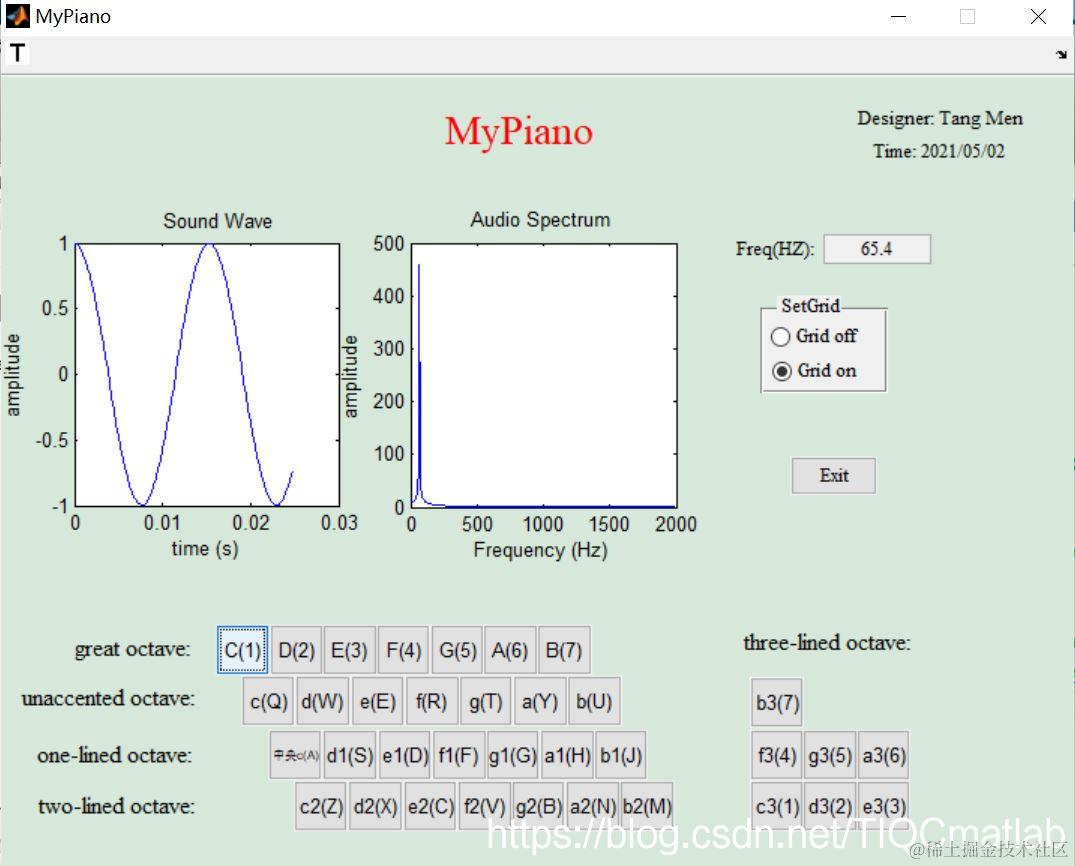Play two-lined octave key g2(B)
The width and height of the screenshot is (1075, 866).
(x=538, y=806)
